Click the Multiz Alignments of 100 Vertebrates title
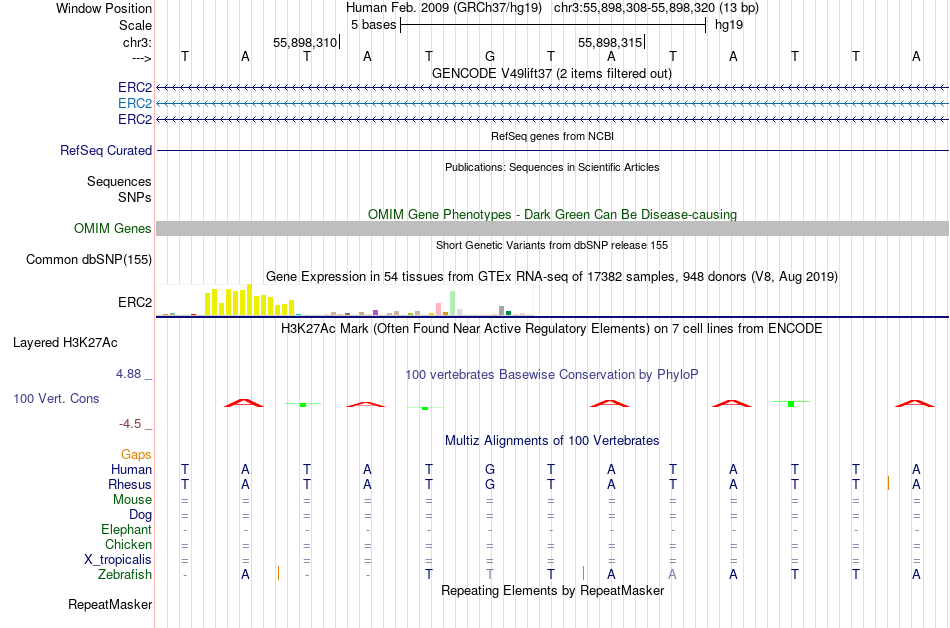This screenshot has height=628, width=950. coord(552,441)
